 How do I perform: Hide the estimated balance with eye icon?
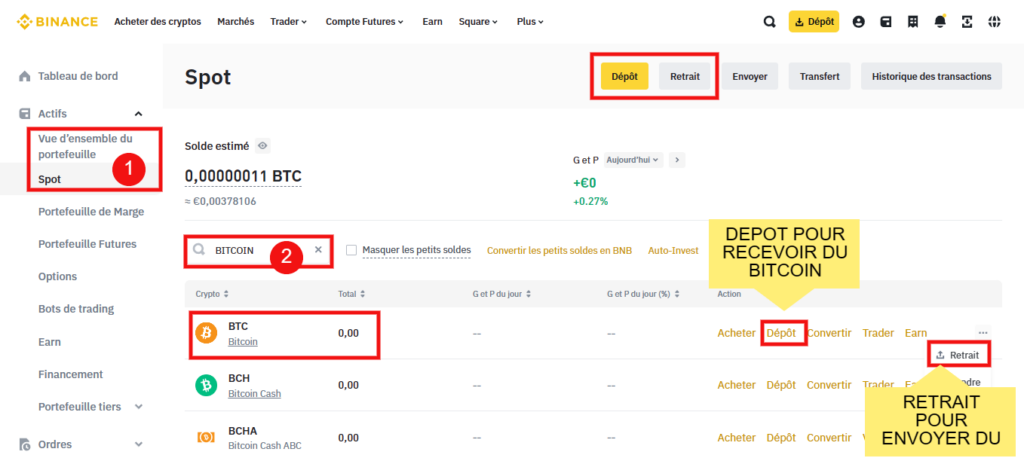[x=263, y=146]
